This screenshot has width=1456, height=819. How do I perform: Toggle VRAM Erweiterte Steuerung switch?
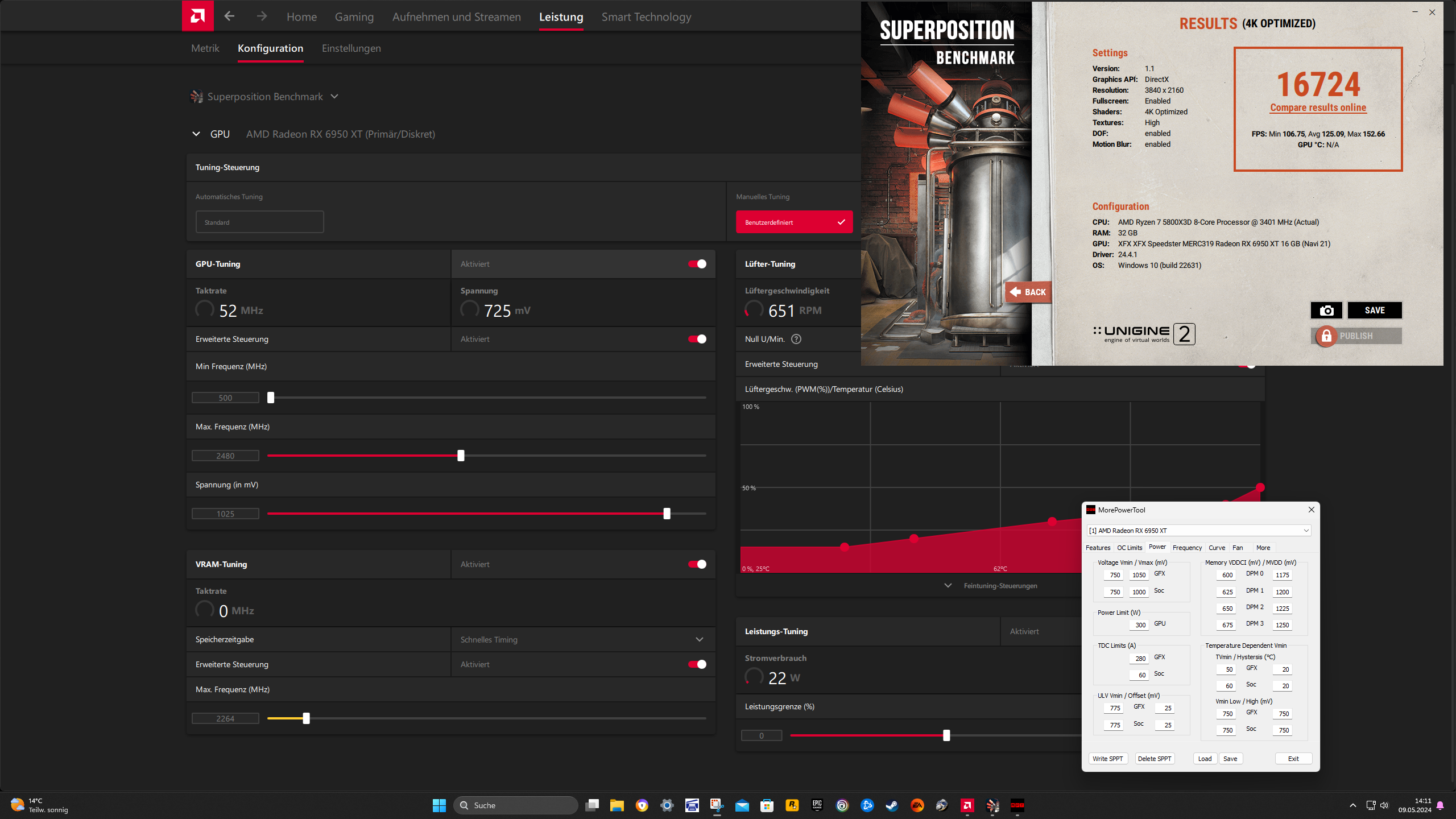click(697, 664)
